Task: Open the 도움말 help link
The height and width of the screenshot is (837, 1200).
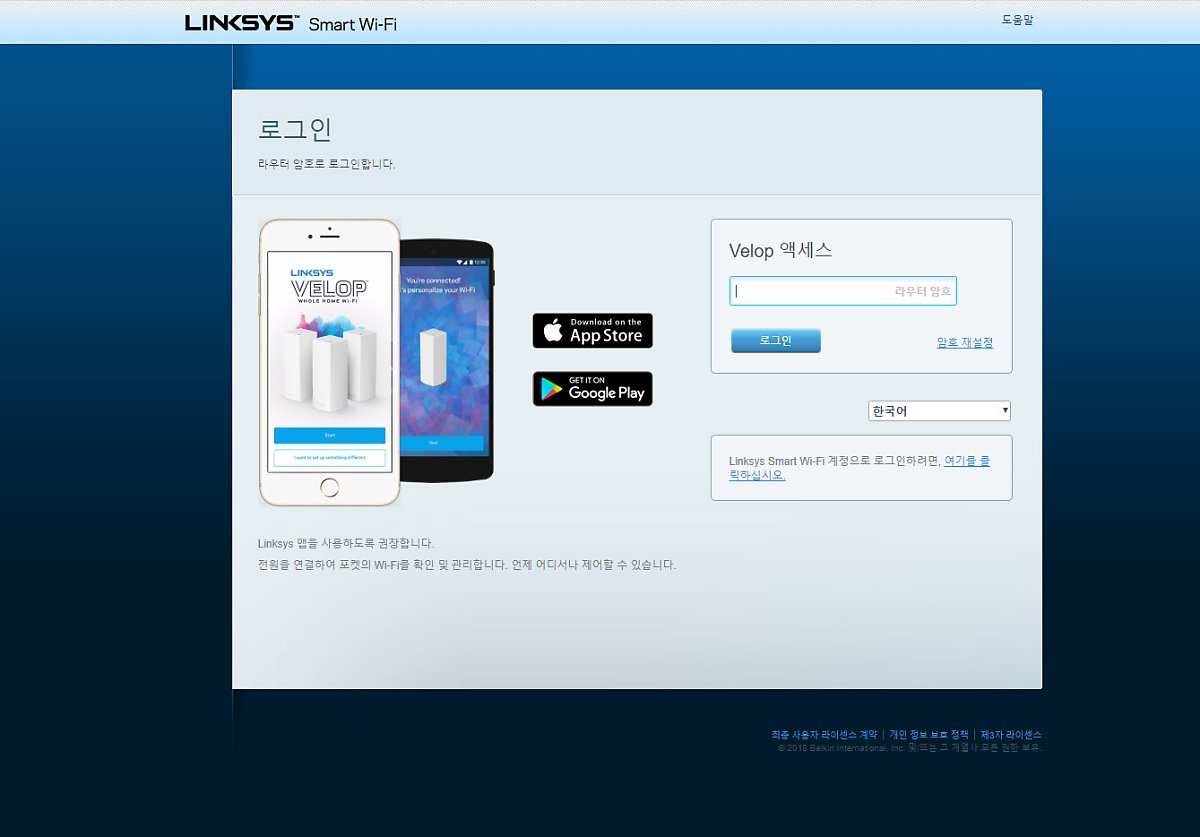Action: [x=1017, y=20]
